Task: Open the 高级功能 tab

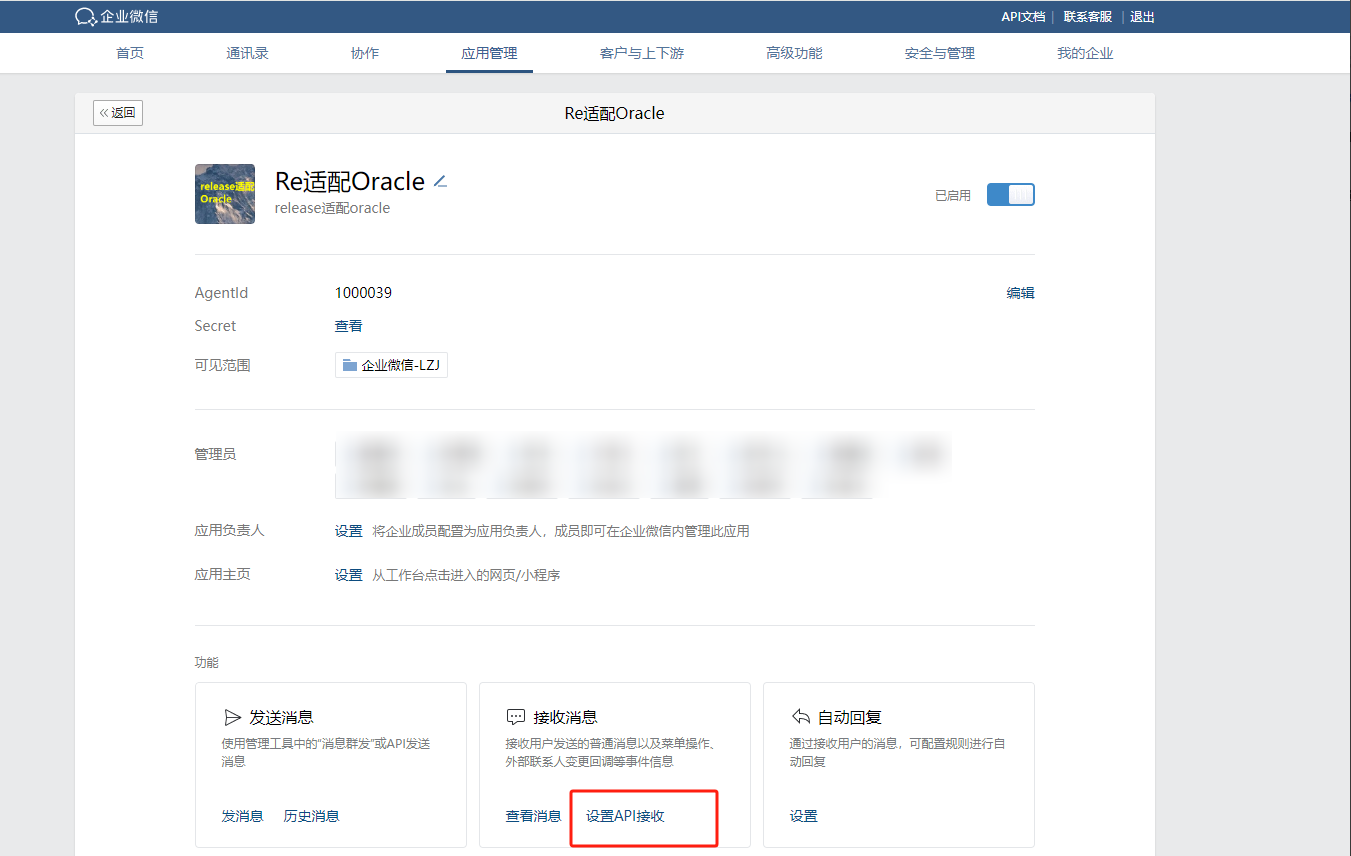Action: (794, 53)
